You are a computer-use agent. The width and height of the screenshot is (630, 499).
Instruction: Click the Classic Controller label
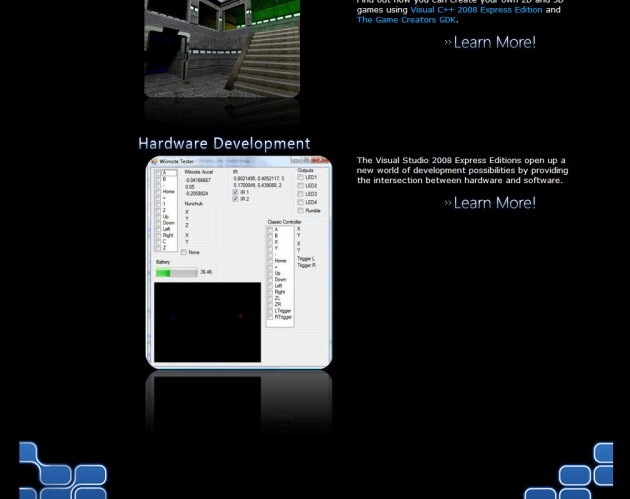(284, 222)
